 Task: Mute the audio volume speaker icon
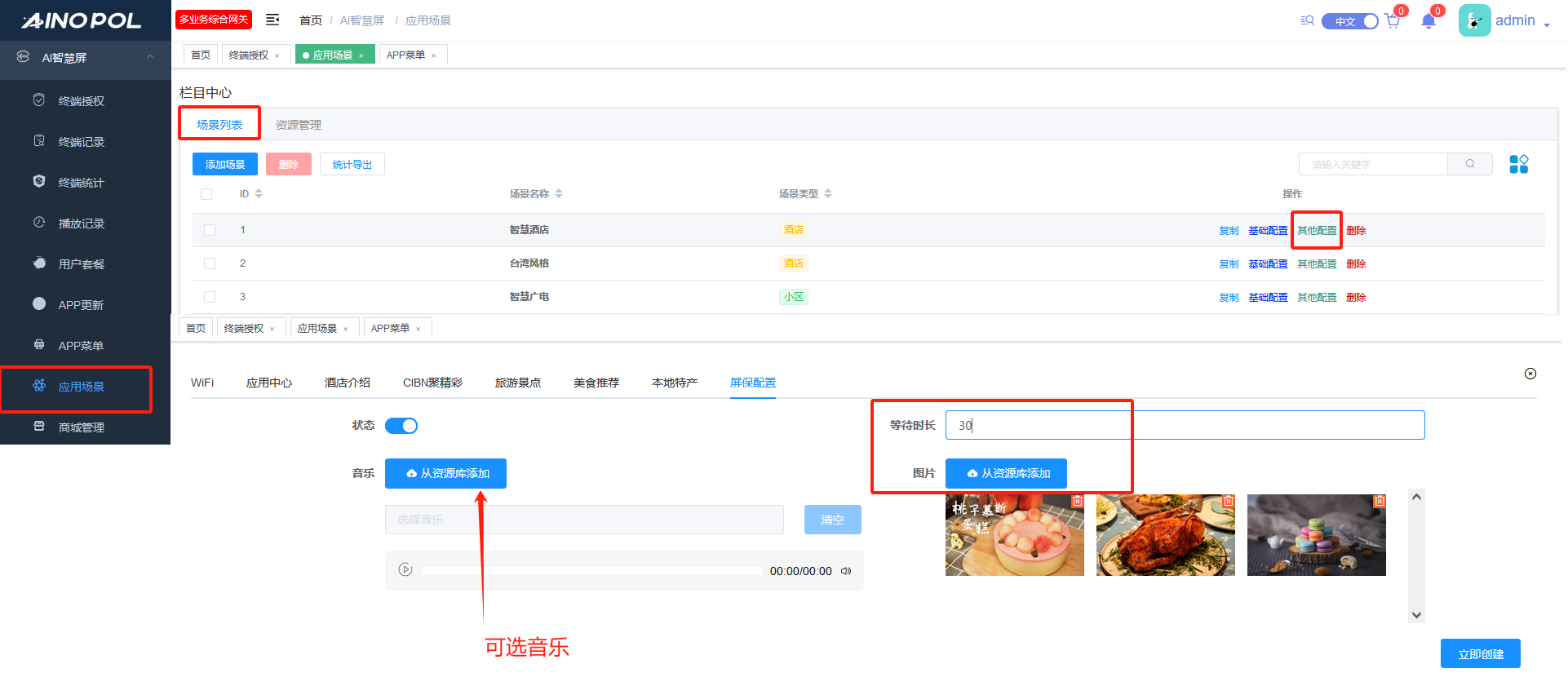coord(846,571)
